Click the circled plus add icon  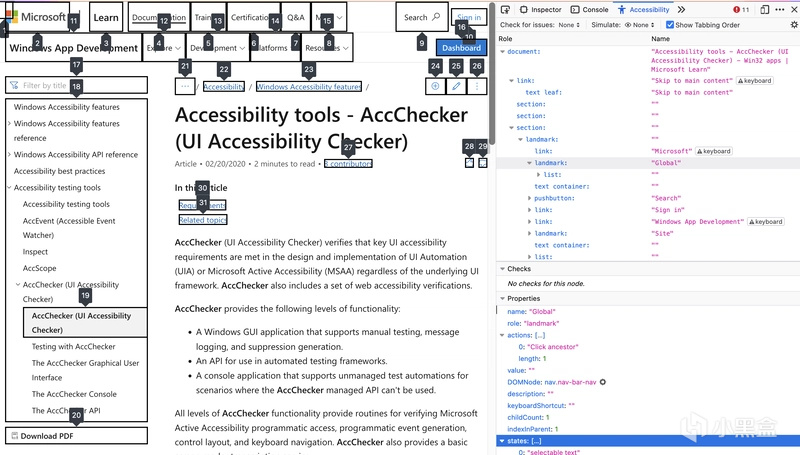click(x=435, y=86)
